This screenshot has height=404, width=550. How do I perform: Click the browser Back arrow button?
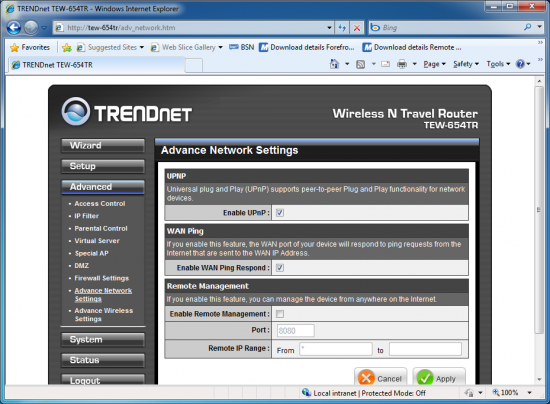(14, 27)
